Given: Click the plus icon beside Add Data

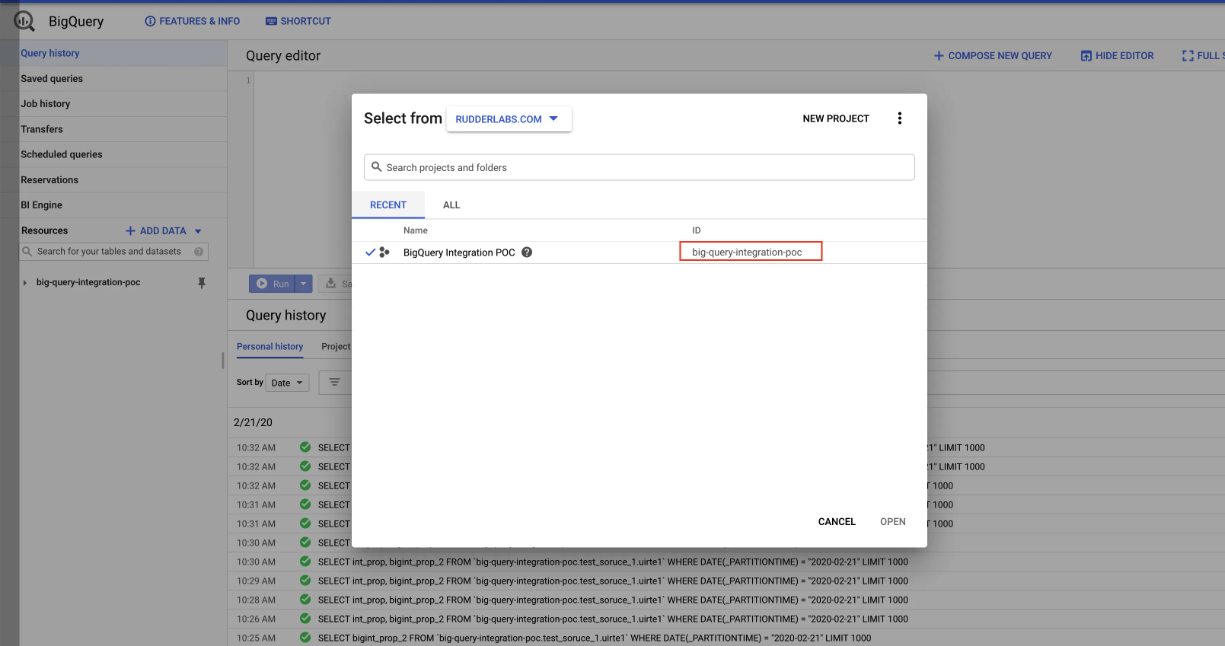Looking at the screenshot, I should tap(130, 231).
